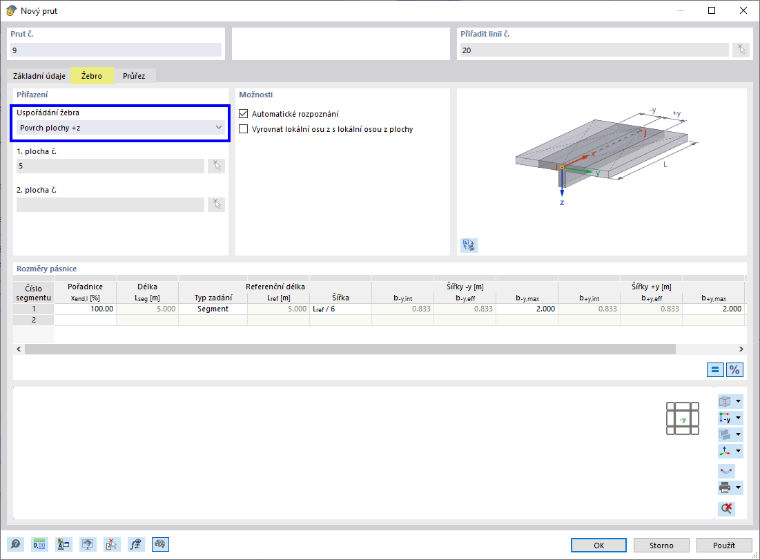Apply with the Použít button

point(724,545)
